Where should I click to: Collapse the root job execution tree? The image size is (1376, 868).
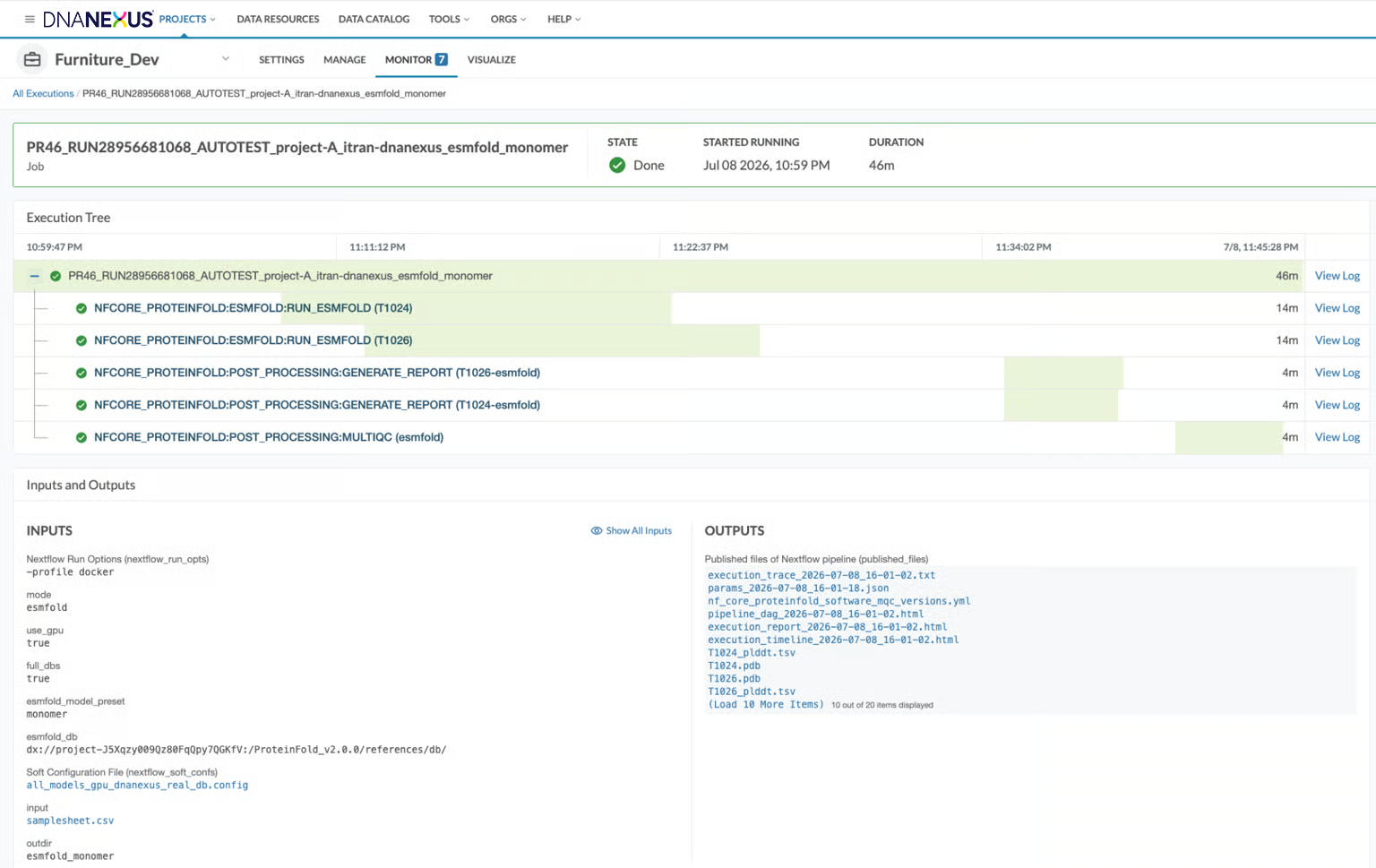(x=34, y=276)
